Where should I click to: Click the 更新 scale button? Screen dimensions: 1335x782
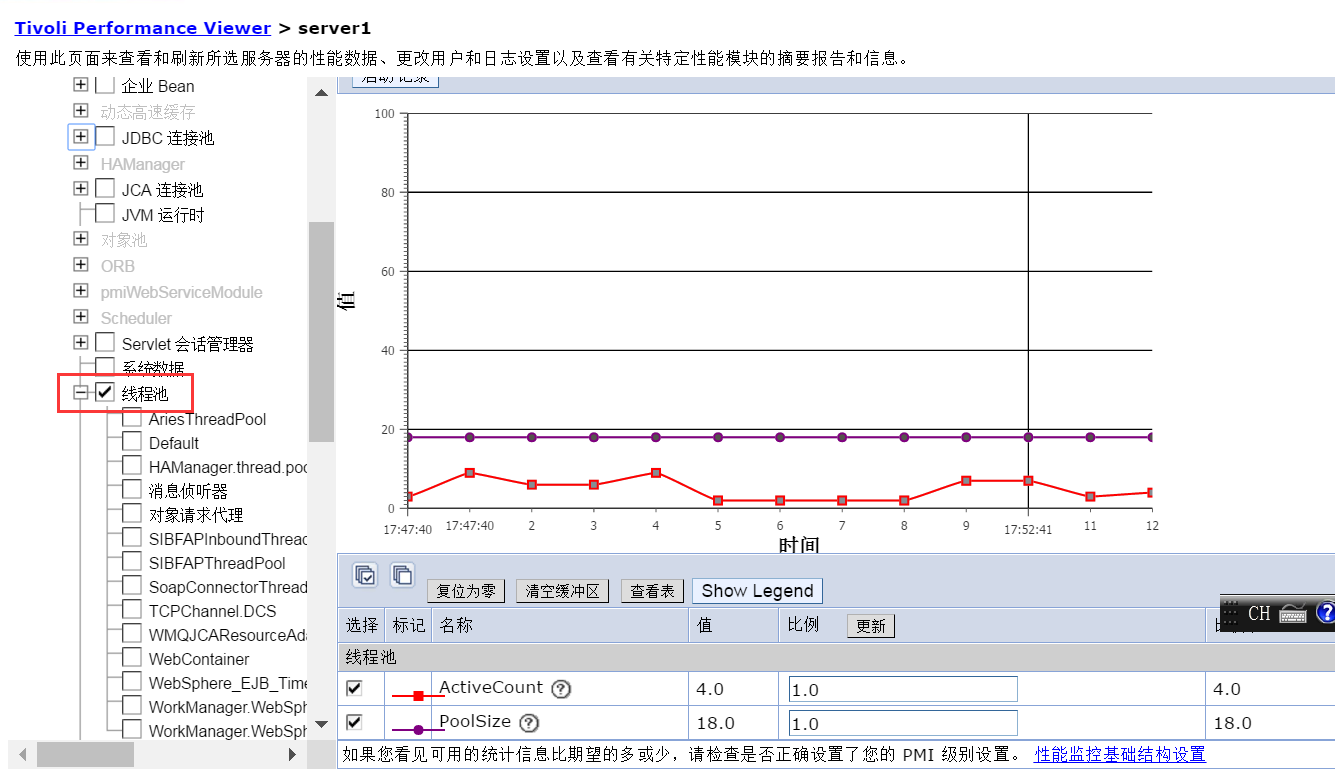click(x=871, y=625)
